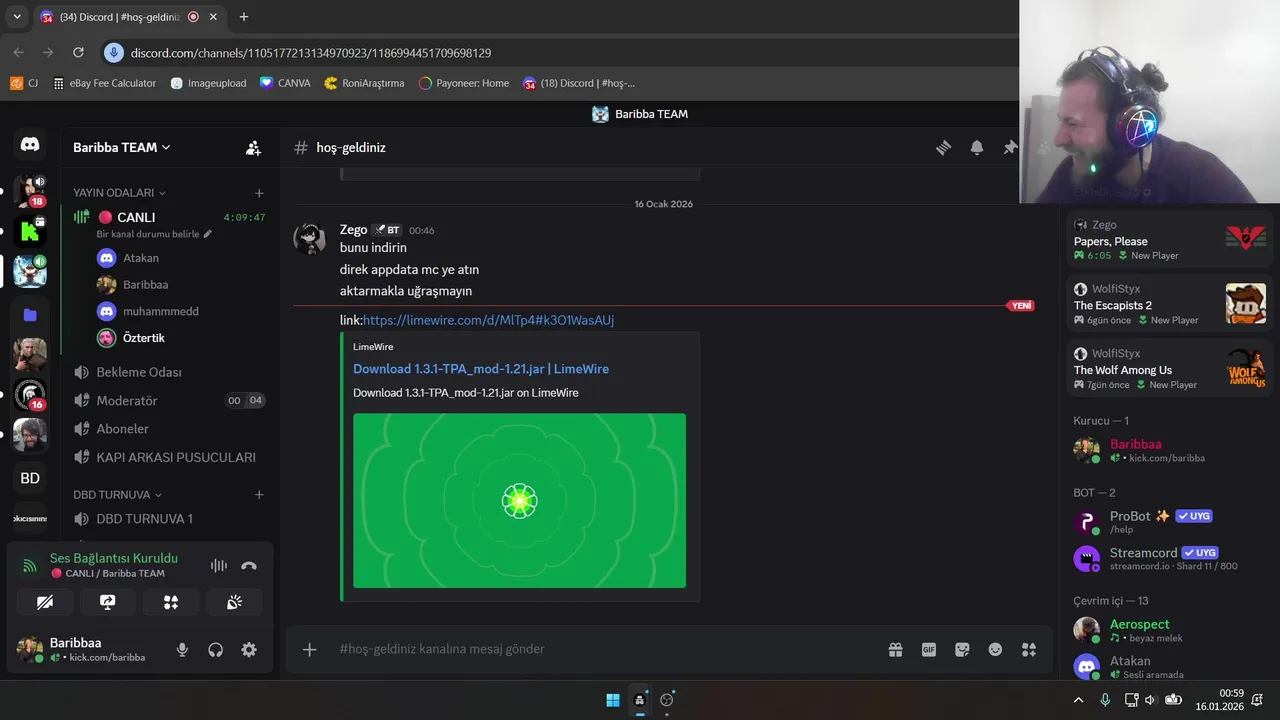This screenshot has width=1280, height=720.
Task: Open the sticker picker
Action: [x=962, y=649]
